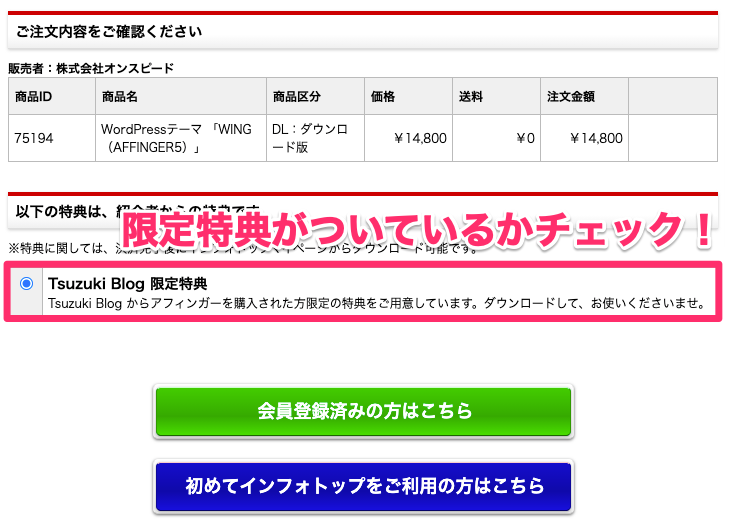
Task: Click the 商品ID column header
Action: click(52, 96)
